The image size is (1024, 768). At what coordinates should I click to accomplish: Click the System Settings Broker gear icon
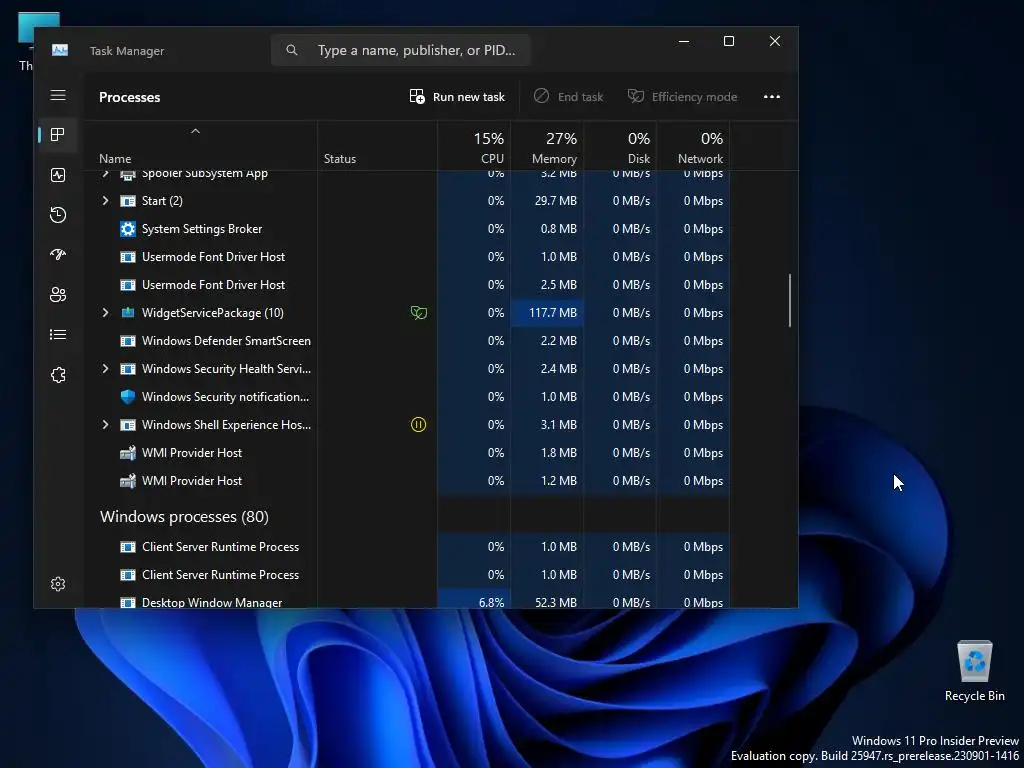point(128,229)
